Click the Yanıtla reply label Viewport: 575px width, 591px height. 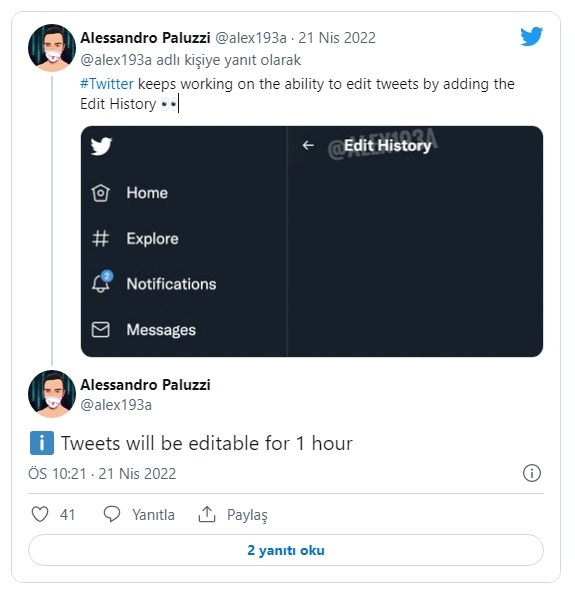tap(153, 514)
